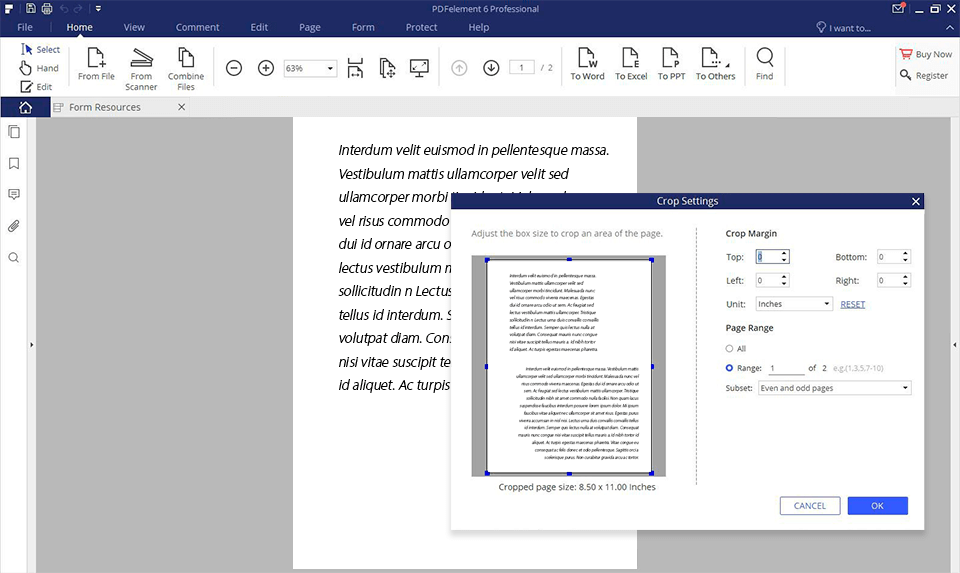Image resolution: width=960 pixels, height=573 pixels.
Task: Click the zoom out minus icon
Action: tap(234, 68)
